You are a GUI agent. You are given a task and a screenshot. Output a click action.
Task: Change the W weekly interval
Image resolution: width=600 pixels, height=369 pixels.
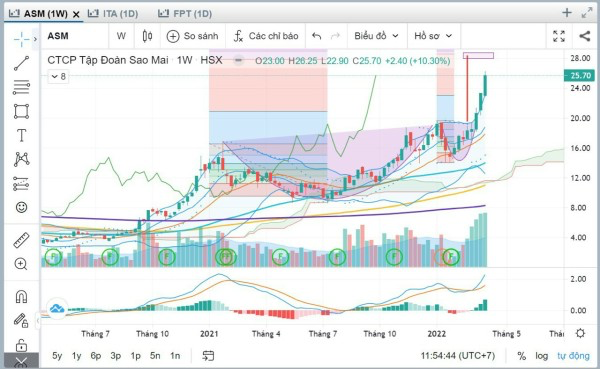121,36
